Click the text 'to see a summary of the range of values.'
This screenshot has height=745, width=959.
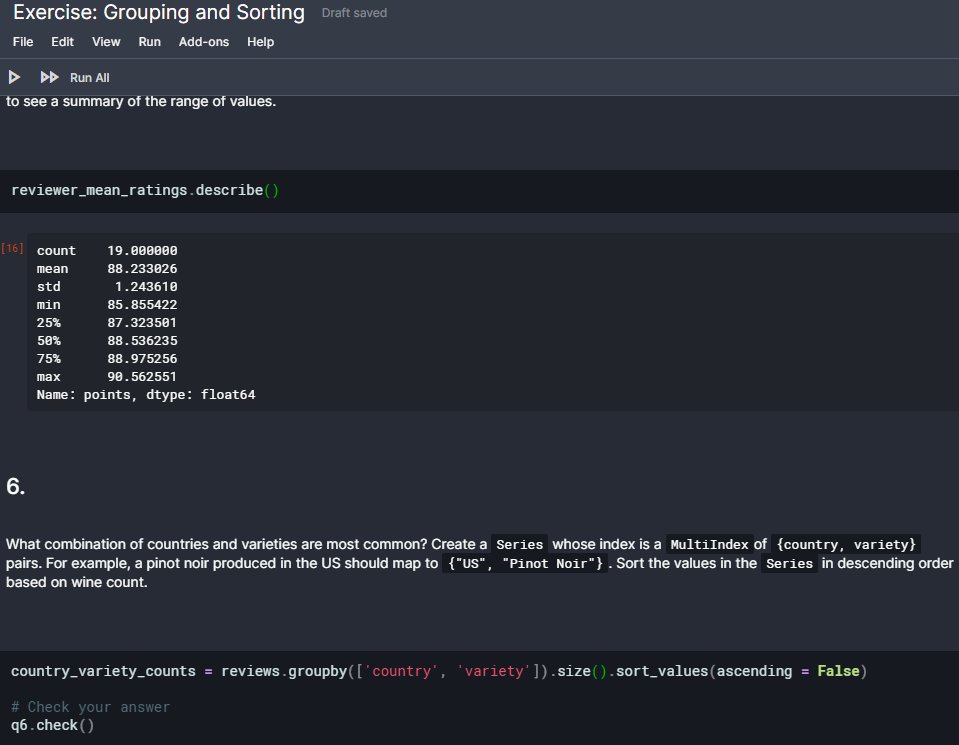point(141,102)
